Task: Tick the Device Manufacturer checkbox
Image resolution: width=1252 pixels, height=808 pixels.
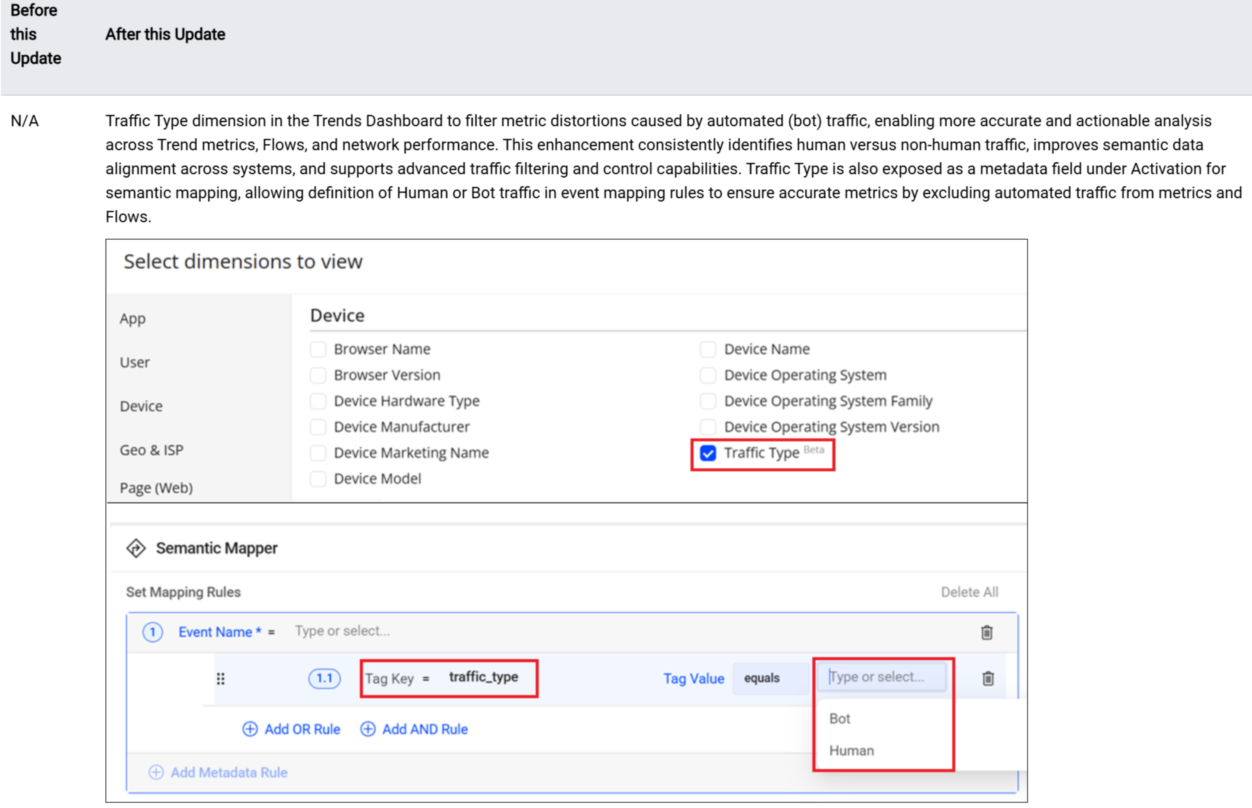Action: pyautogui.click(x=318, y=427)
